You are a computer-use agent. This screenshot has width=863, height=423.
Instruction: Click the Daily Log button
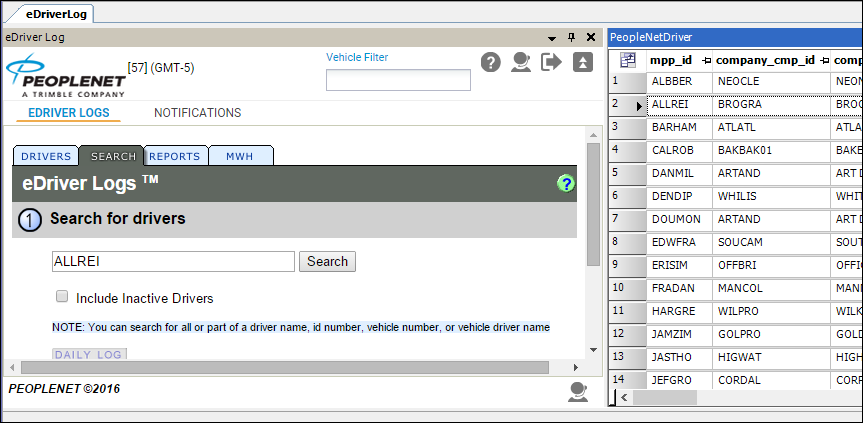pos(89,354)
